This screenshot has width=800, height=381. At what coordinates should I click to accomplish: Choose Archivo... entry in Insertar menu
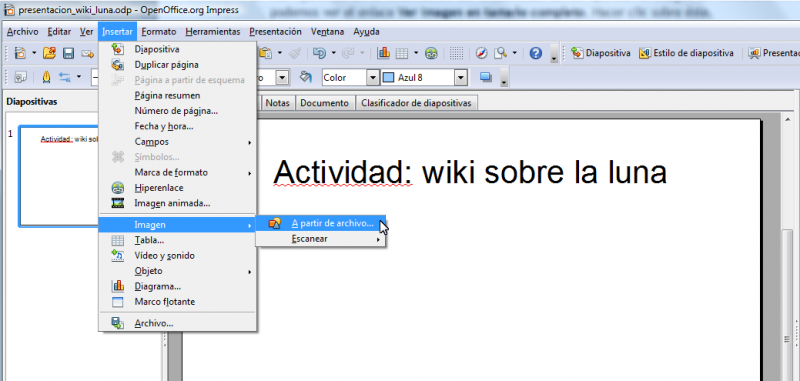(x=178, y=323)
